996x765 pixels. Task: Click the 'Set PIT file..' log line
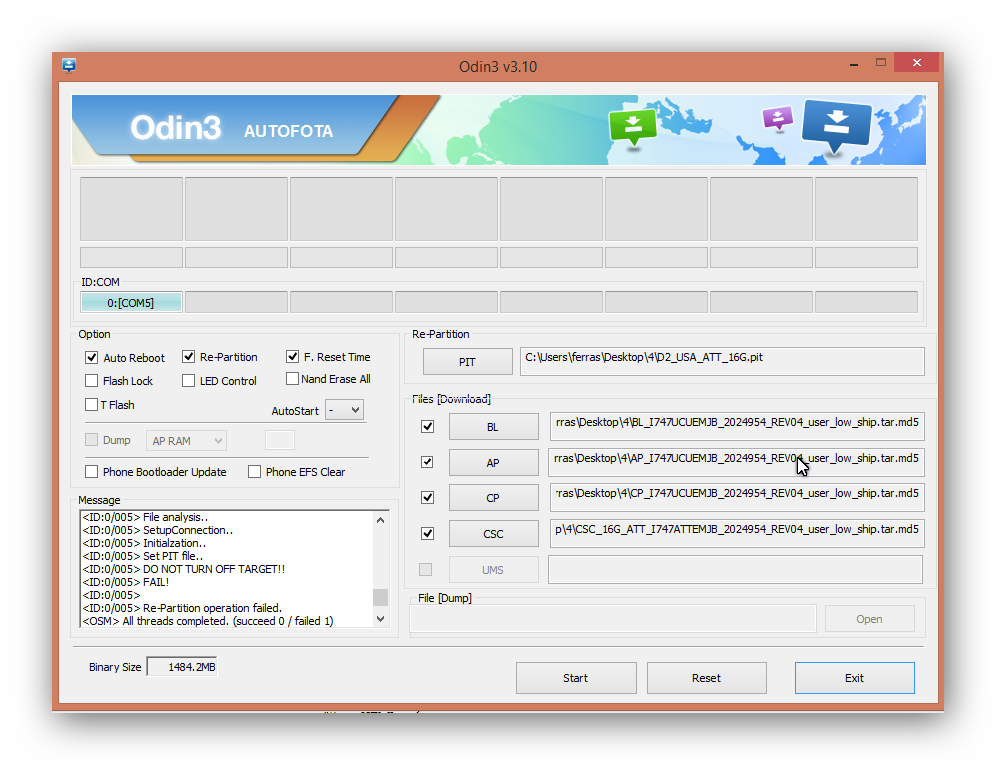[143, 556]
